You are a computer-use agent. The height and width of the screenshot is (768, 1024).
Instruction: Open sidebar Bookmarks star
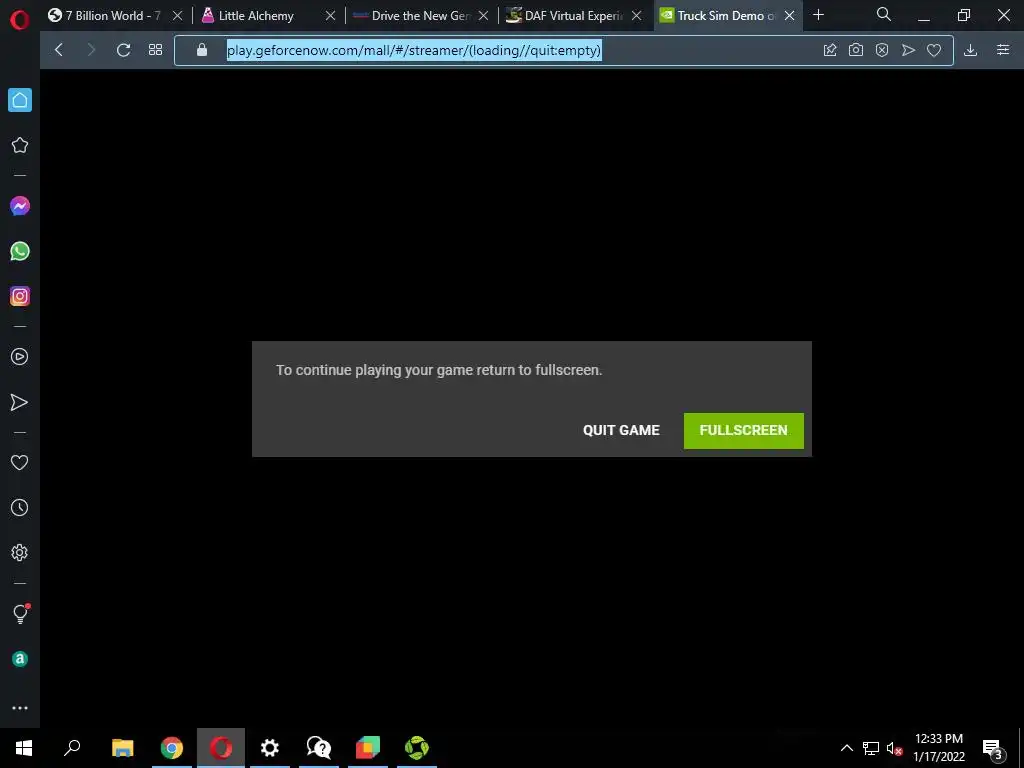pyautogui.click(x=20, y=145)
